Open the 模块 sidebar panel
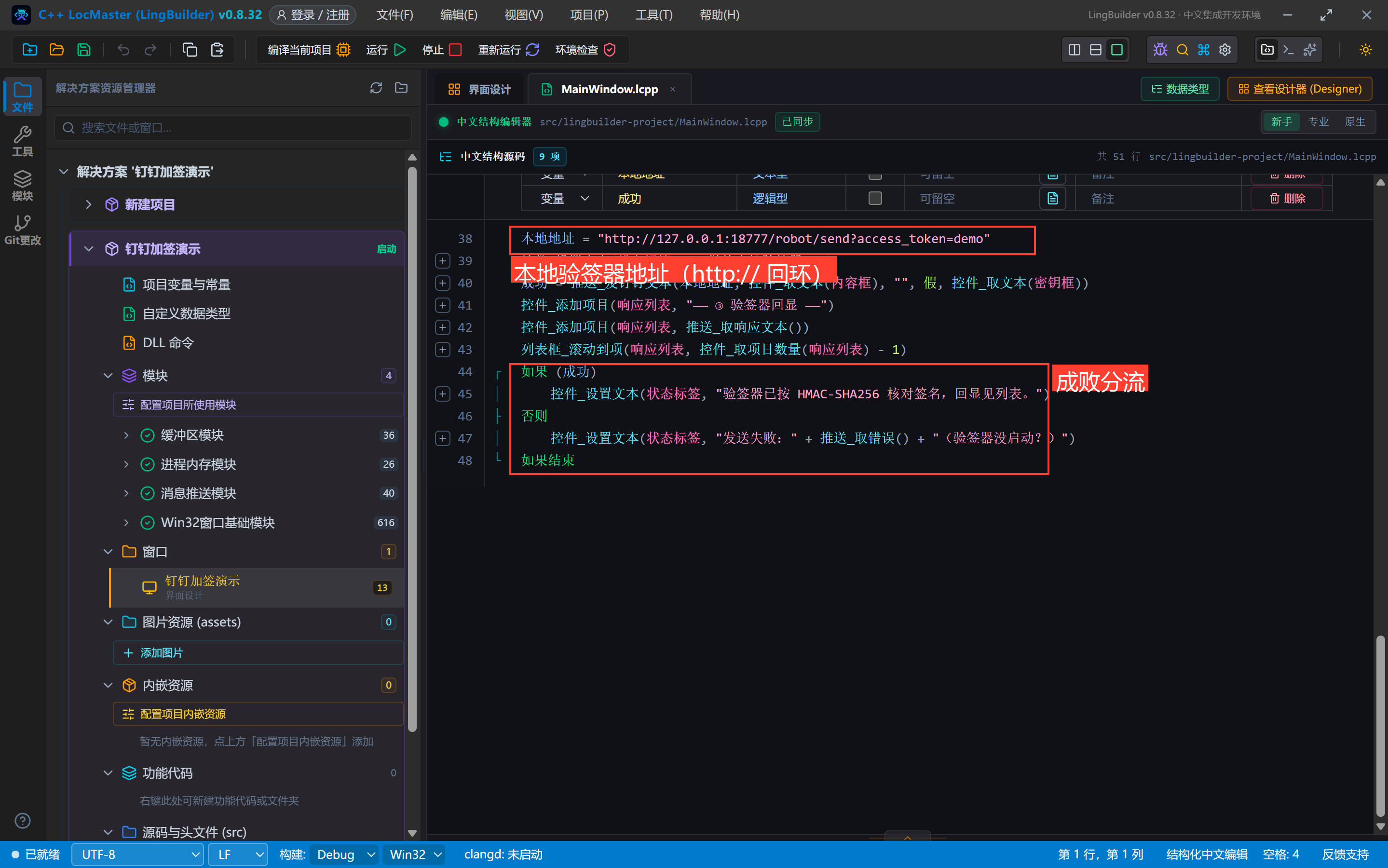Image resolution: width=1388 pixels, height=868 pixels. pyautogui.click(x=22, y=186)
